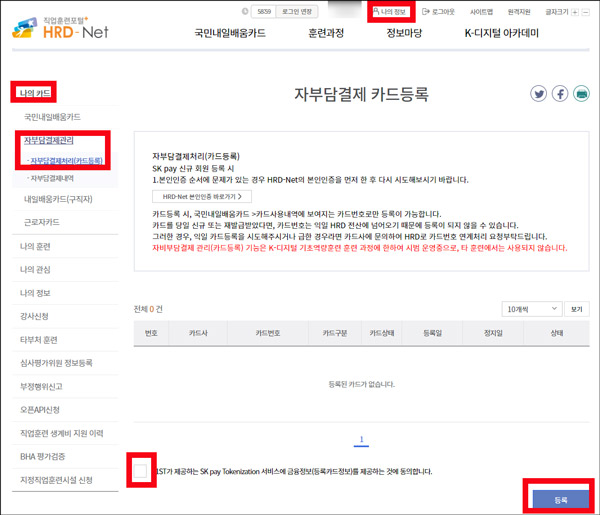Click 카드구분 column header
Image resolution: width=600 pixels, height=515 pixels.
click(x=335, y=333)
